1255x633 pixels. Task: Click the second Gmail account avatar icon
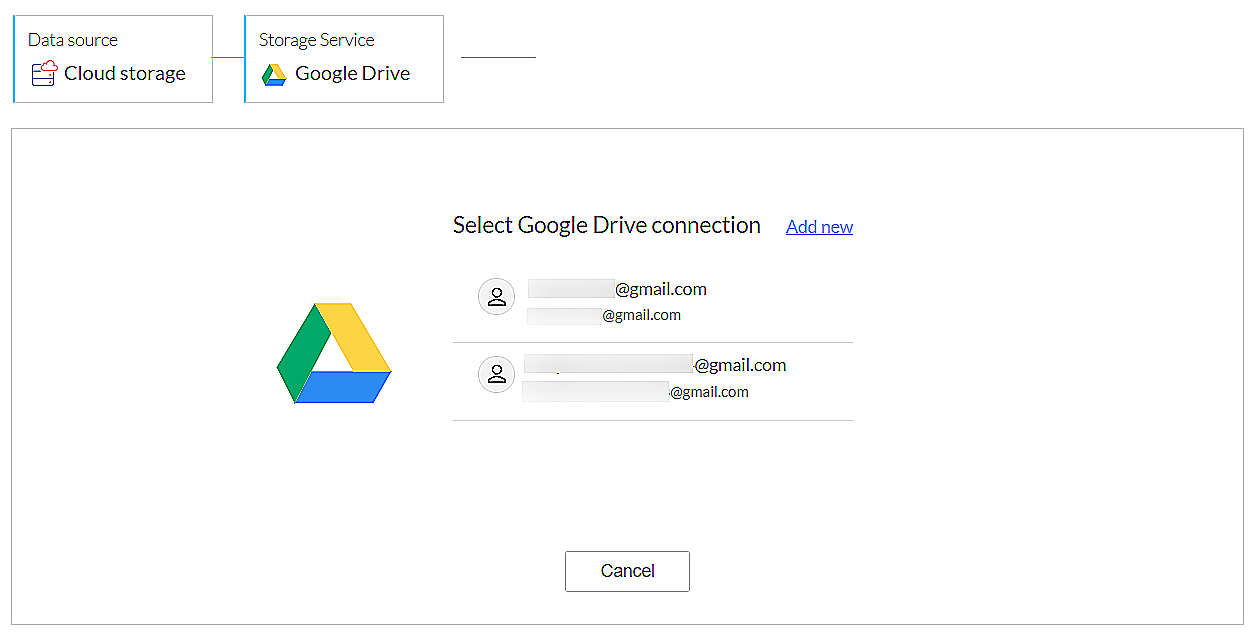496,375
